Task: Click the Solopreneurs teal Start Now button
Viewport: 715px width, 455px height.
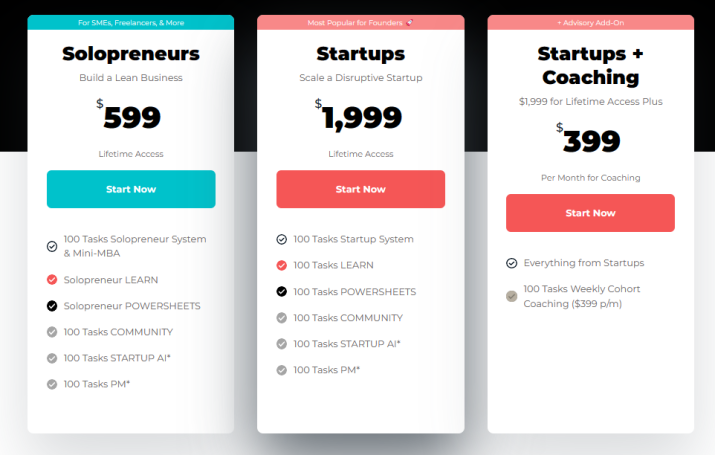Action: coord(131,189)
